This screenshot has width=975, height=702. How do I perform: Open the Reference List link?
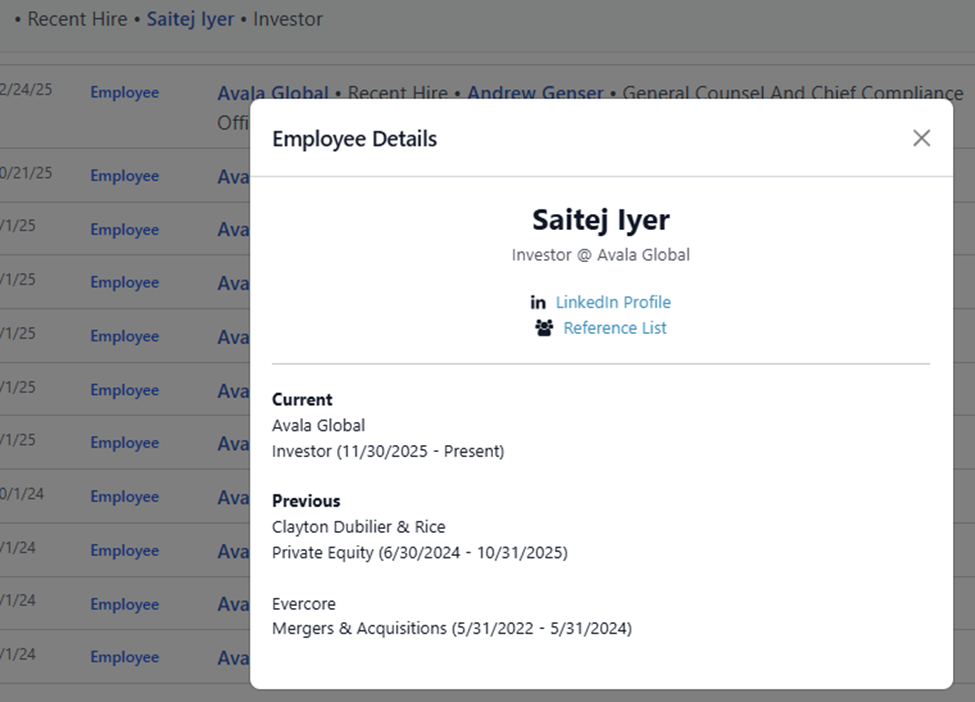point(615,328)
